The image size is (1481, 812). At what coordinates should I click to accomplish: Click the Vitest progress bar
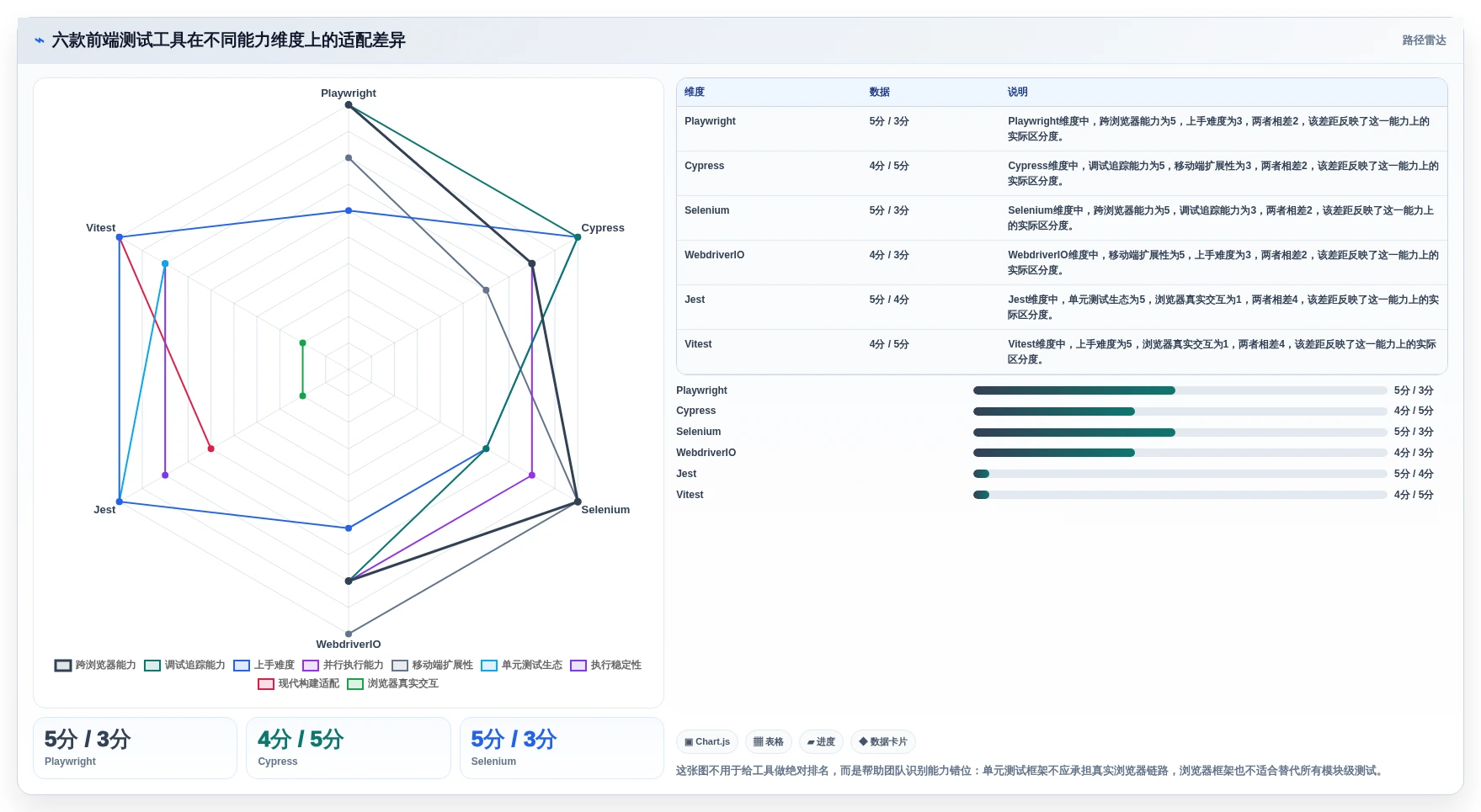point(1180,495)
